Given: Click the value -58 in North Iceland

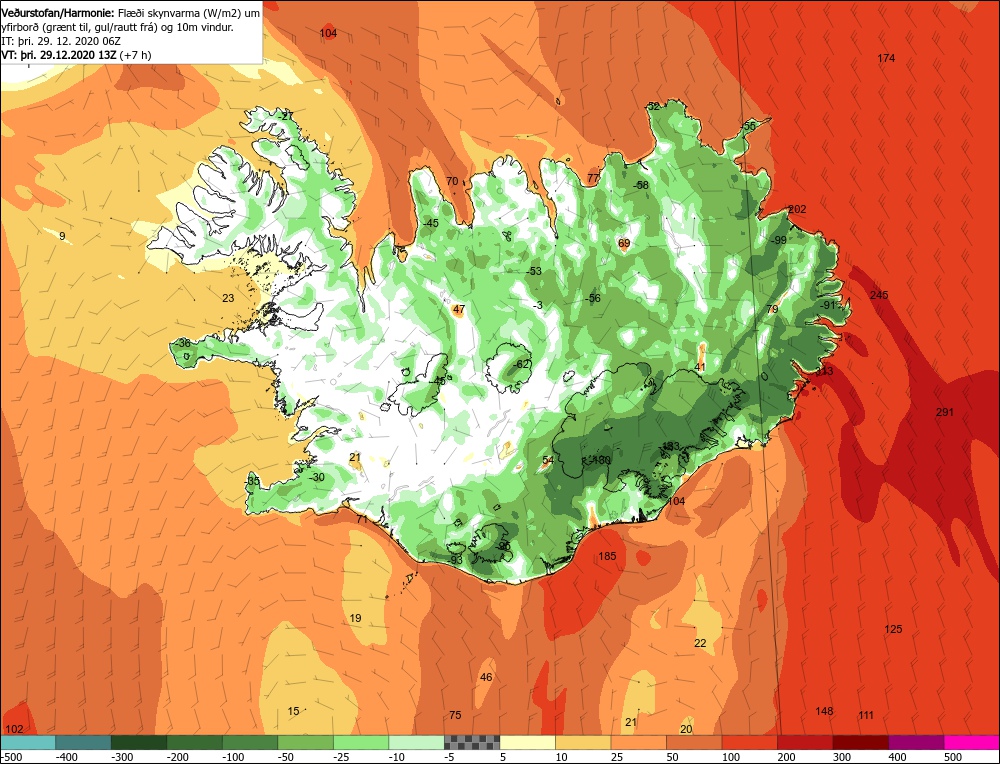Looking at the screenshot, I should click(640, 185).
